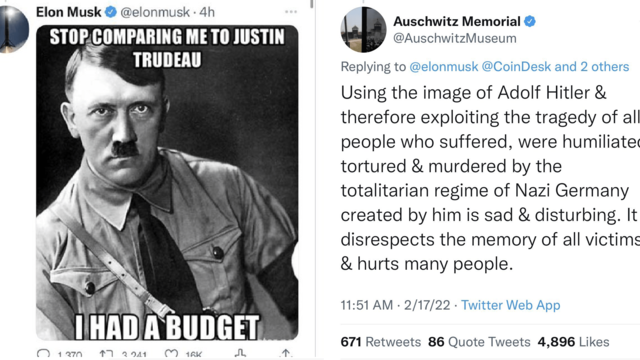Click the 4h timestamp on Elon Musk's tweet
This screenshot has width=640, height=360.
coord(207,12)
